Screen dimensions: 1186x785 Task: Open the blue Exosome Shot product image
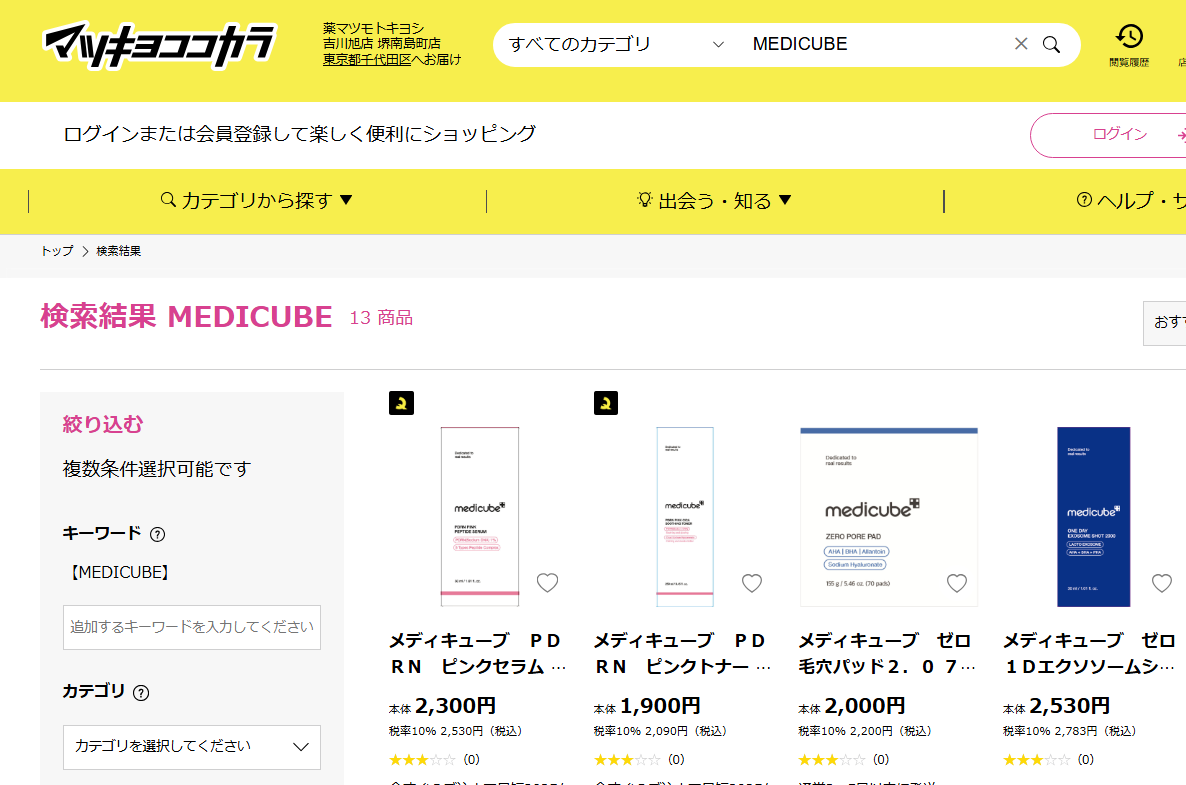coord(1094,517)
